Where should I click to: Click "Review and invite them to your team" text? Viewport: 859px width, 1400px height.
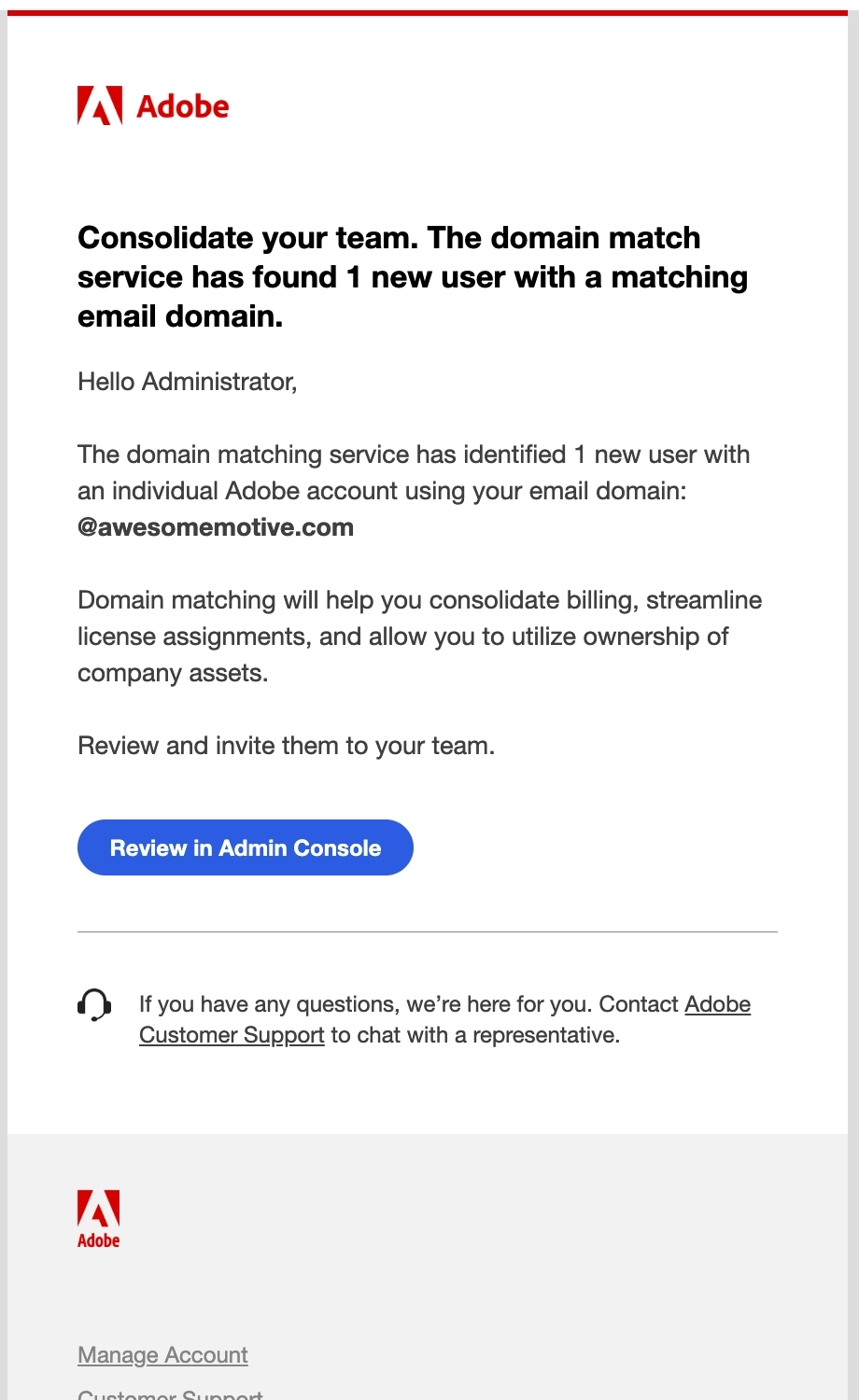[x=287, y=745]
